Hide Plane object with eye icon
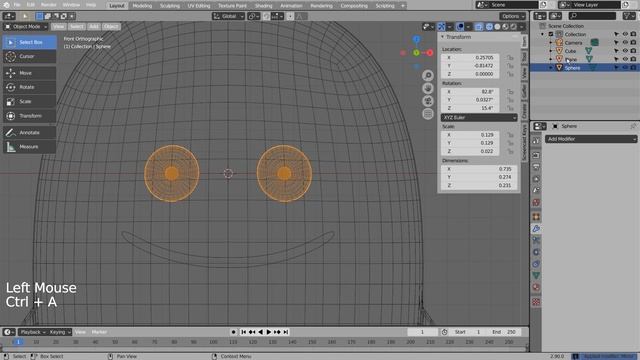 (x=625, y=59)
